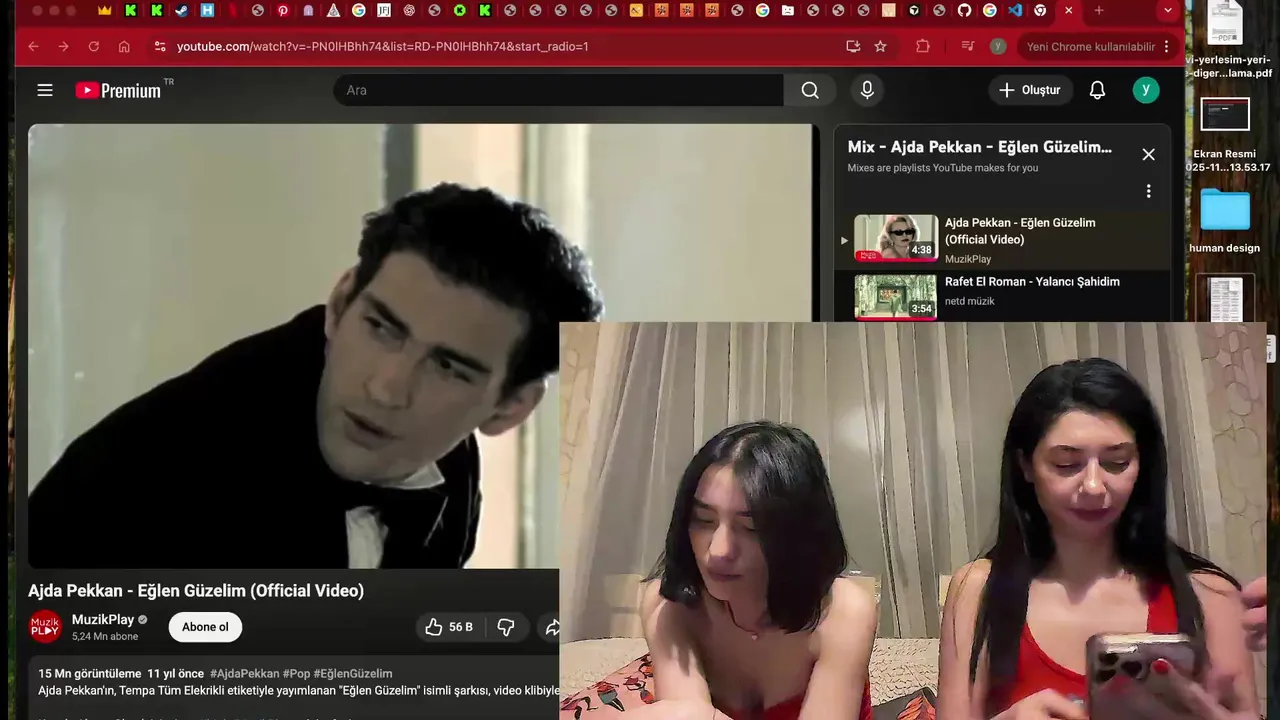Screen dimensions: 1280x720
Task: Click Oluştur create button
Action: click(x=1029, y=90)
